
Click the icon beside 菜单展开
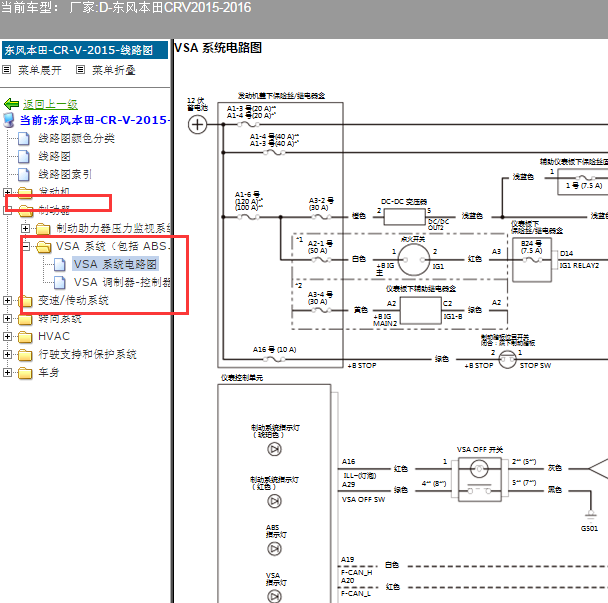[7, 70]
